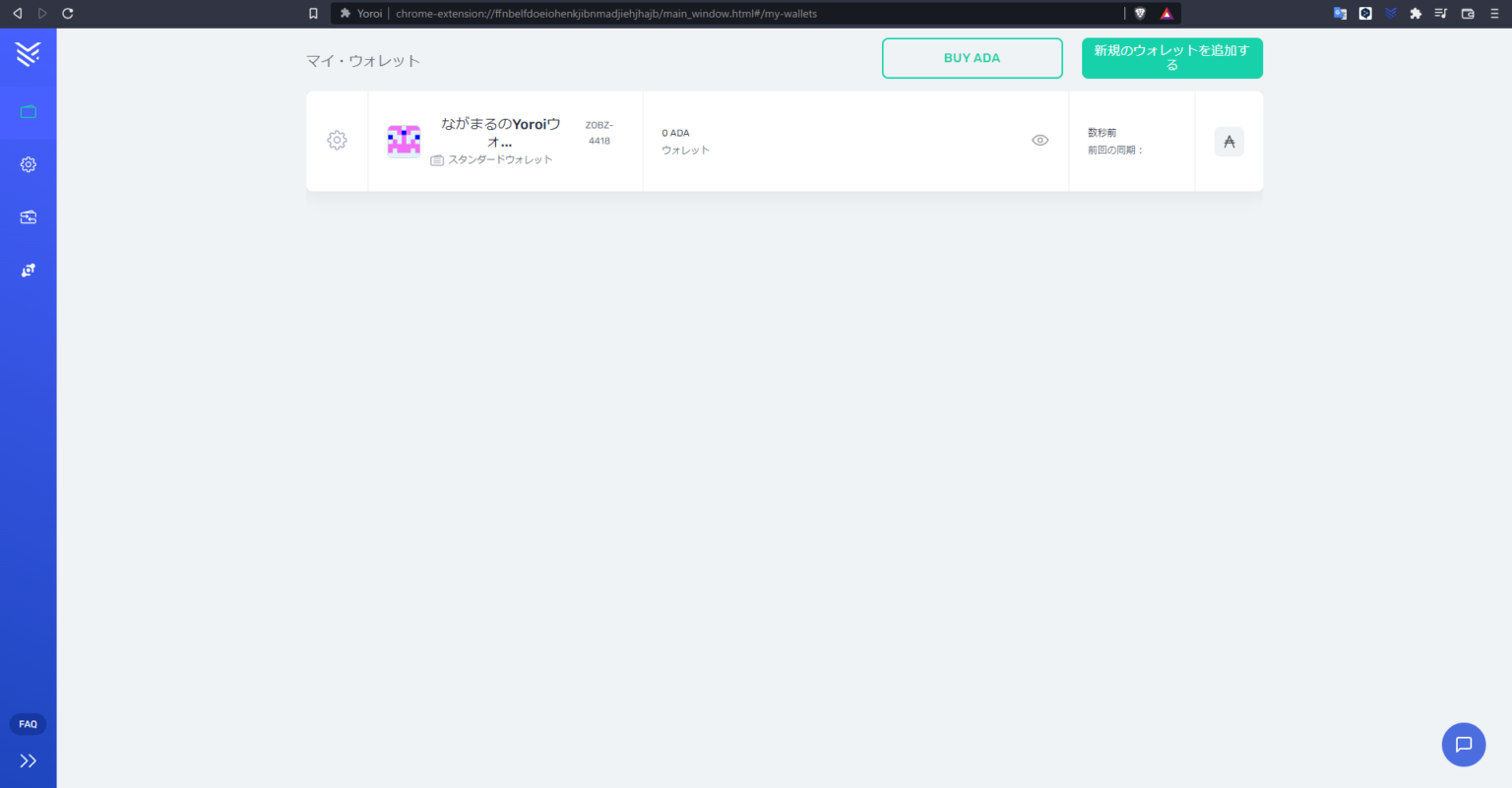Screen dimensions: 1512x788
Task: Reload the page with the refresh icon
Action: point(68,14)
